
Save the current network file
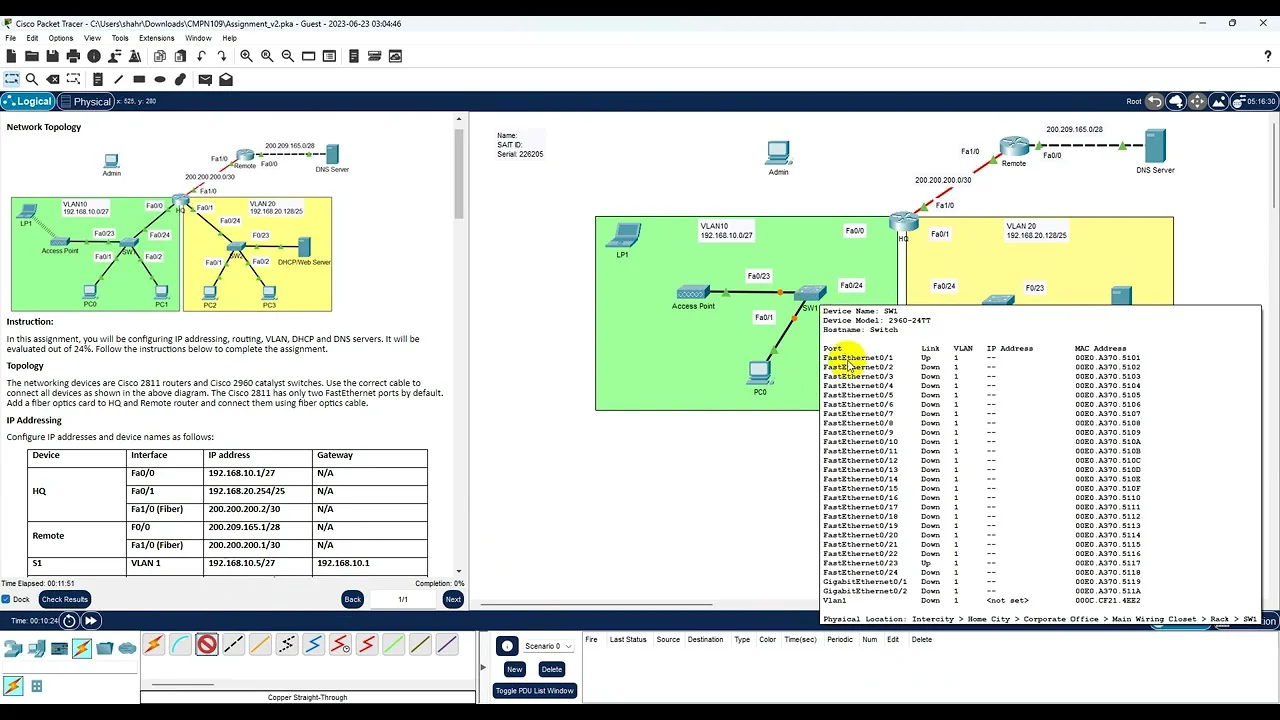(x=53, y=56)
